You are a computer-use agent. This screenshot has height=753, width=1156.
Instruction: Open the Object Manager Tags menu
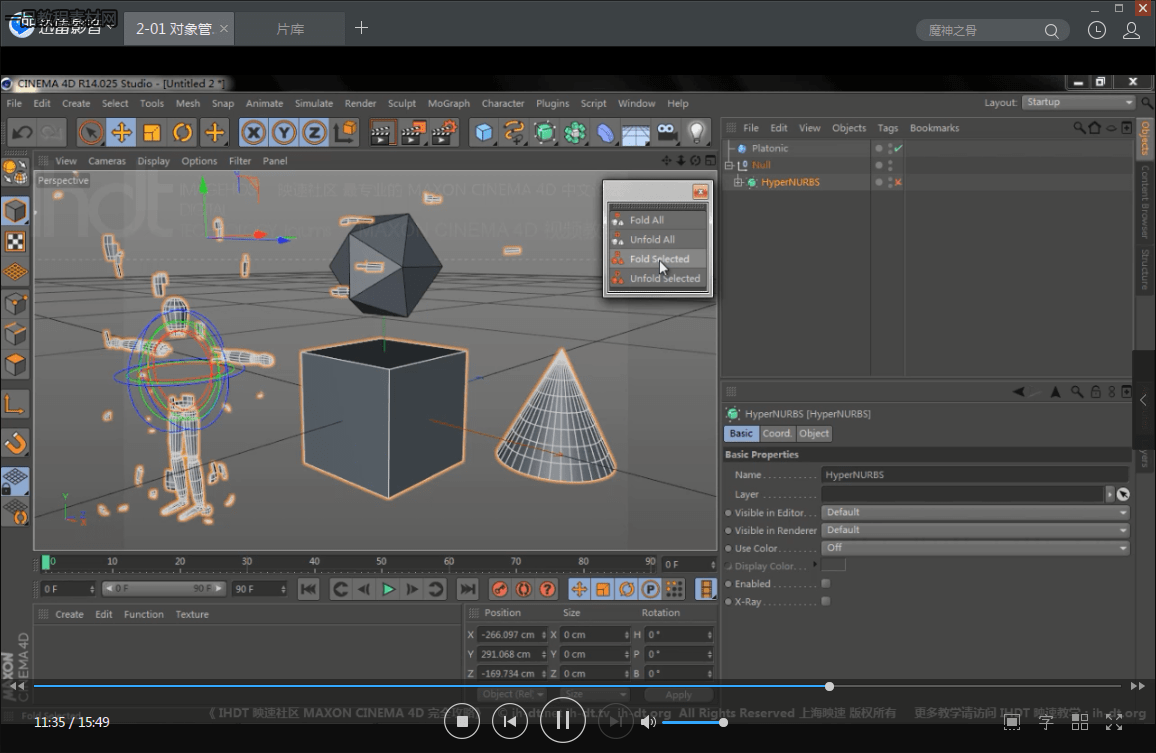[x=888, y=128]
